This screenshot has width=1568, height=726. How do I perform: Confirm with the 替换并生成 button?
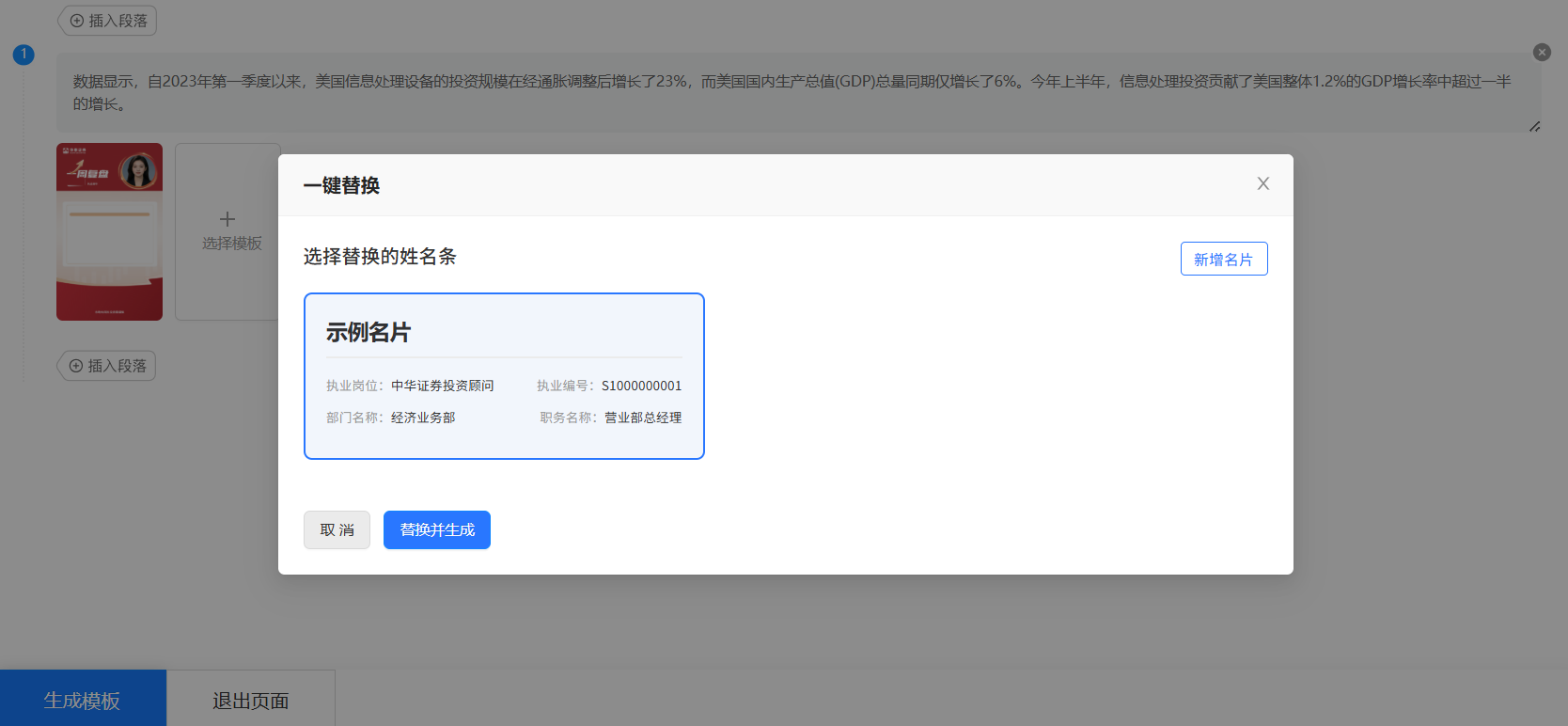point(436,530)
